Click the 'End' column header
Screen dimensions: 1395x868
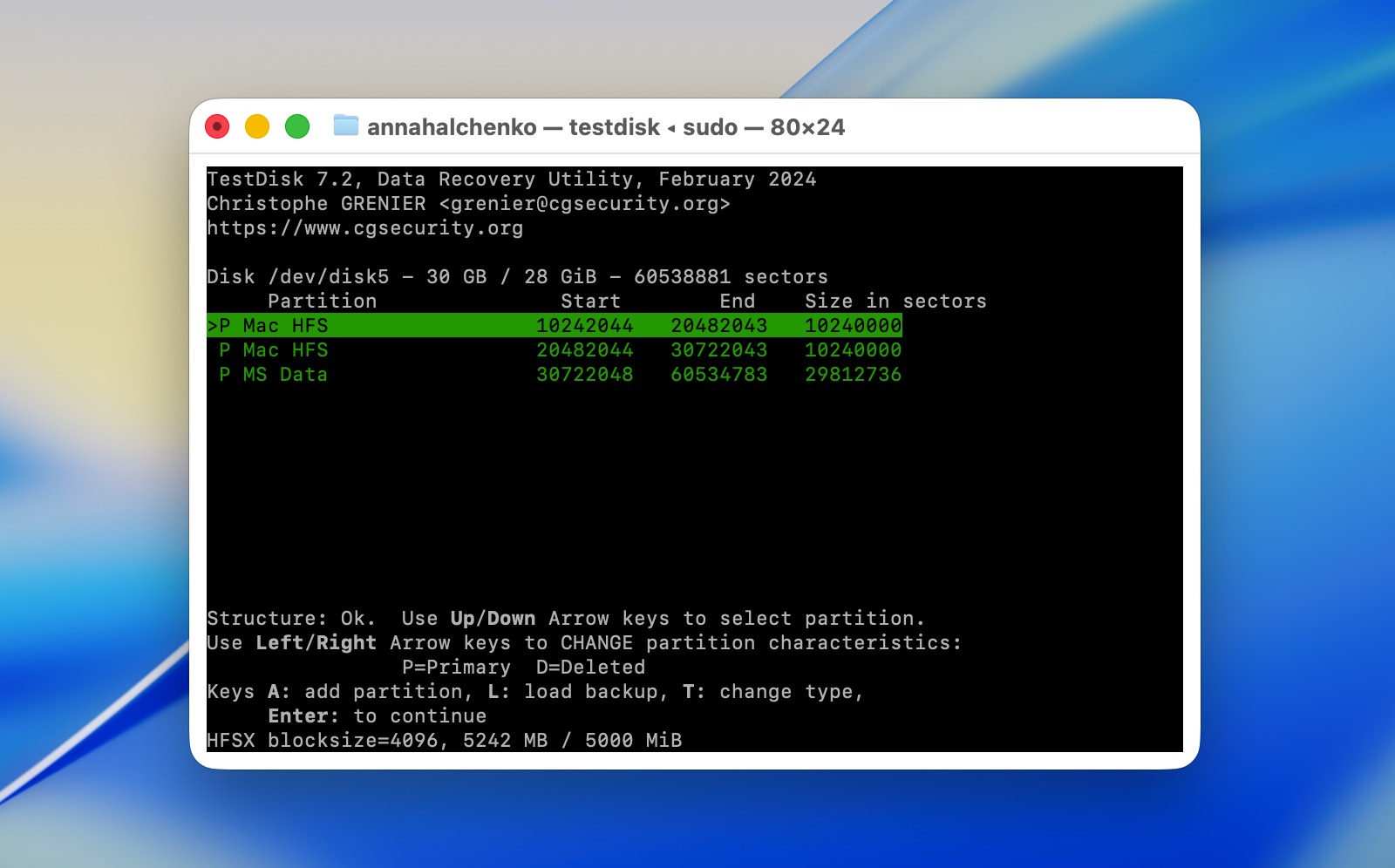(738, 301)
